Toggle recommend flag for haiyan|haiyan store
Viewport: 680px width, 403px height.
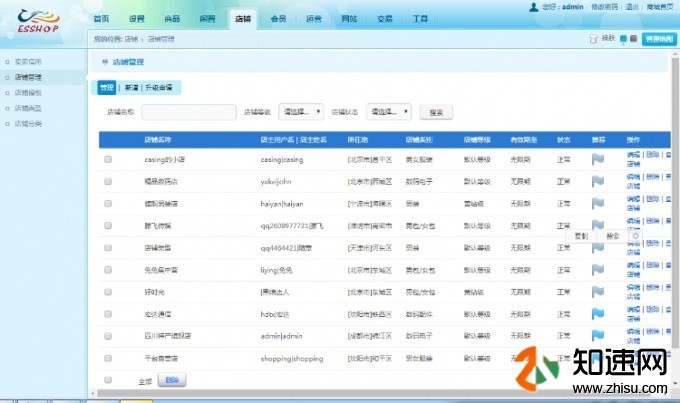pyautogui.click(x=598, y=203)
